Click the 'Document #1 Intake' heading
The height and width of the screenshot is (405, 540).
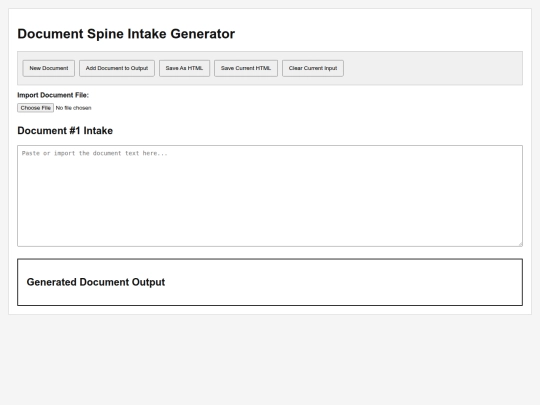tap(65, 131)
